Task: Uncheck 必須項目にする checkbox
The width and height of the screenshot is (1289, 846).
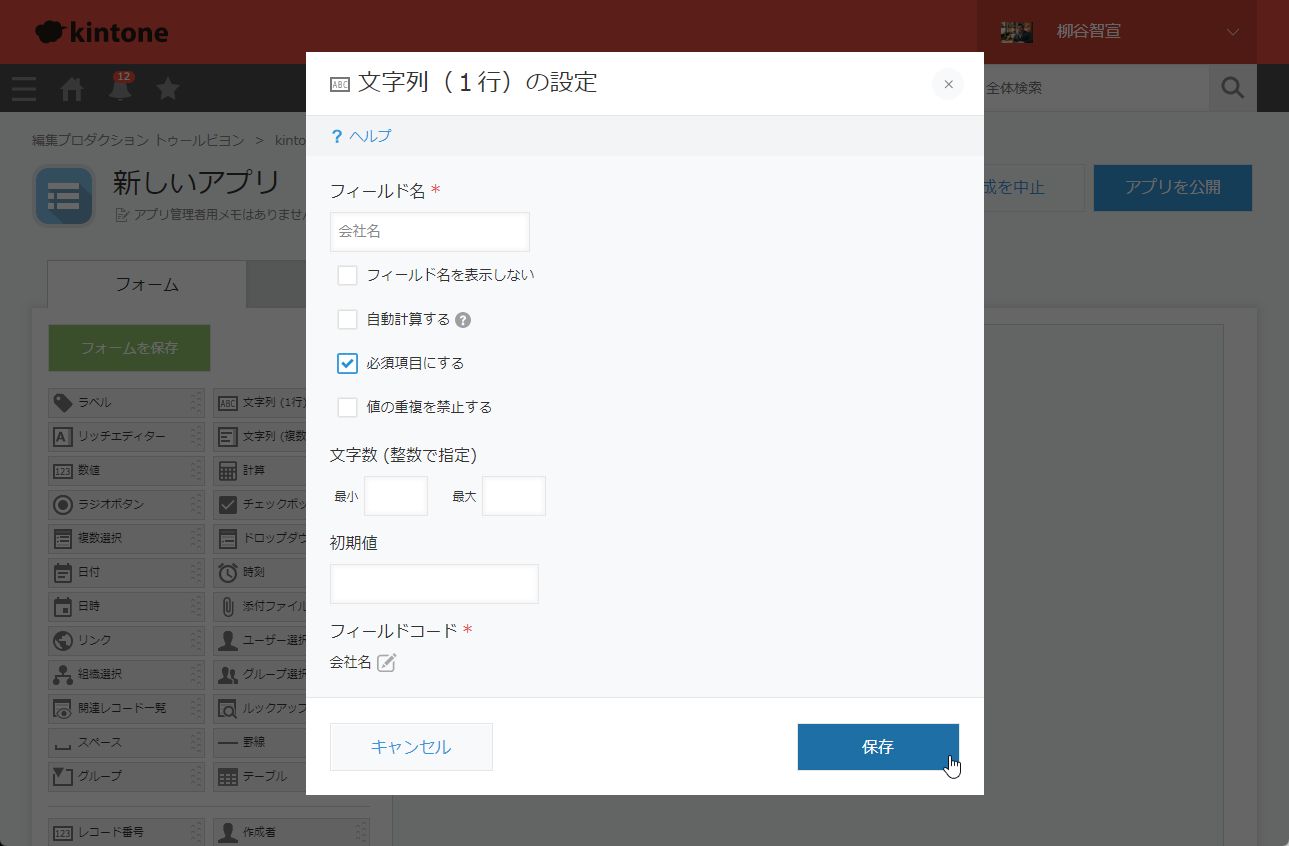Action: point(347,363)
